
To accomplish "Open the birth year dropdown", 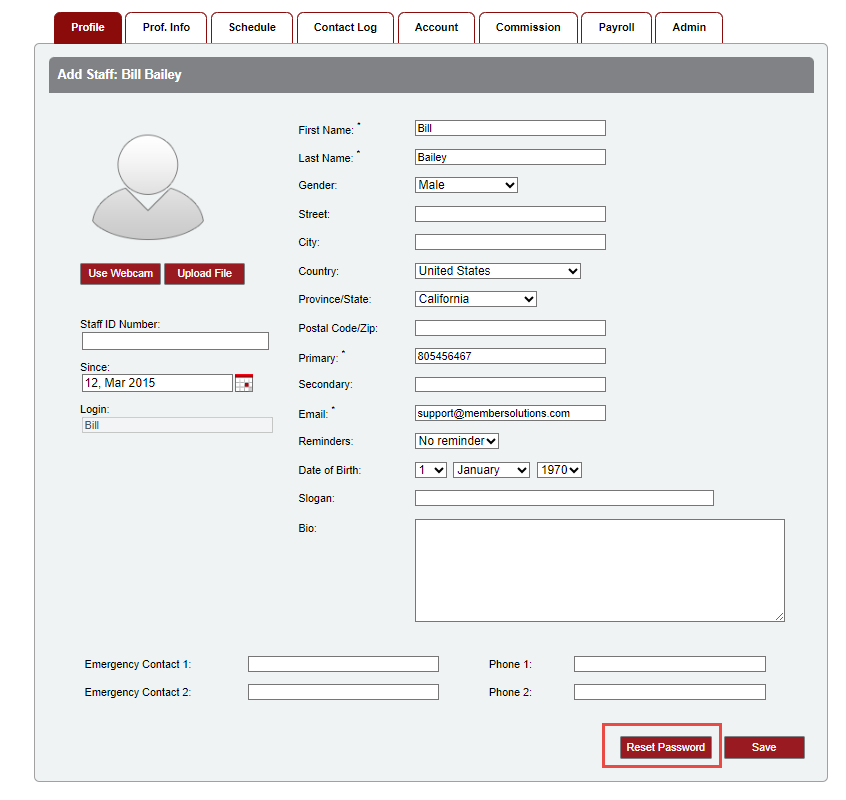I will click(x=559, y=470).
